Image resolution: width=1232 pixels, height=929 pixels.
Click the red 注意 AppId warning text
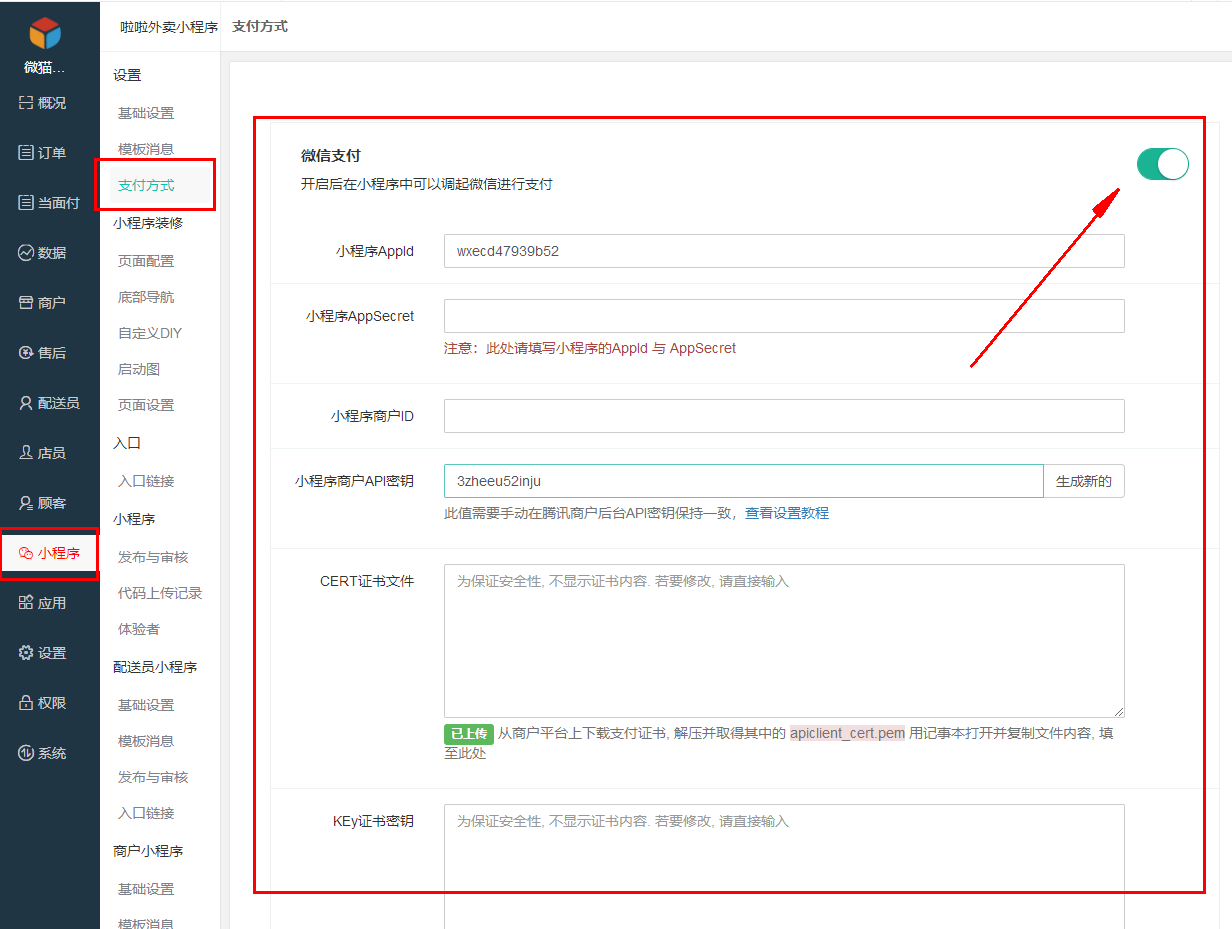(590, 348)
